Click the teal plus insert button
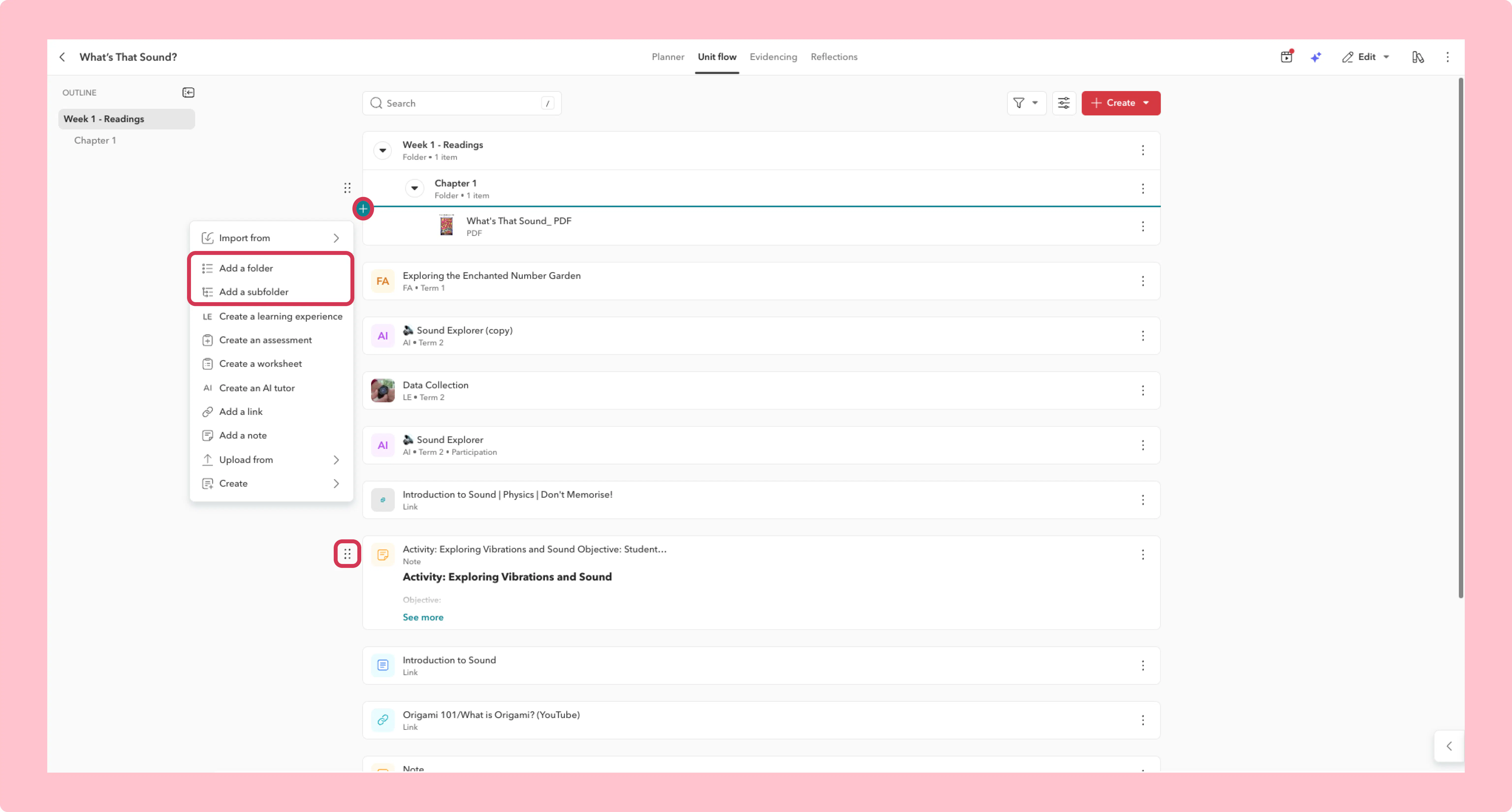This screenshot has height=812, width=1512. tap(363, 209)
